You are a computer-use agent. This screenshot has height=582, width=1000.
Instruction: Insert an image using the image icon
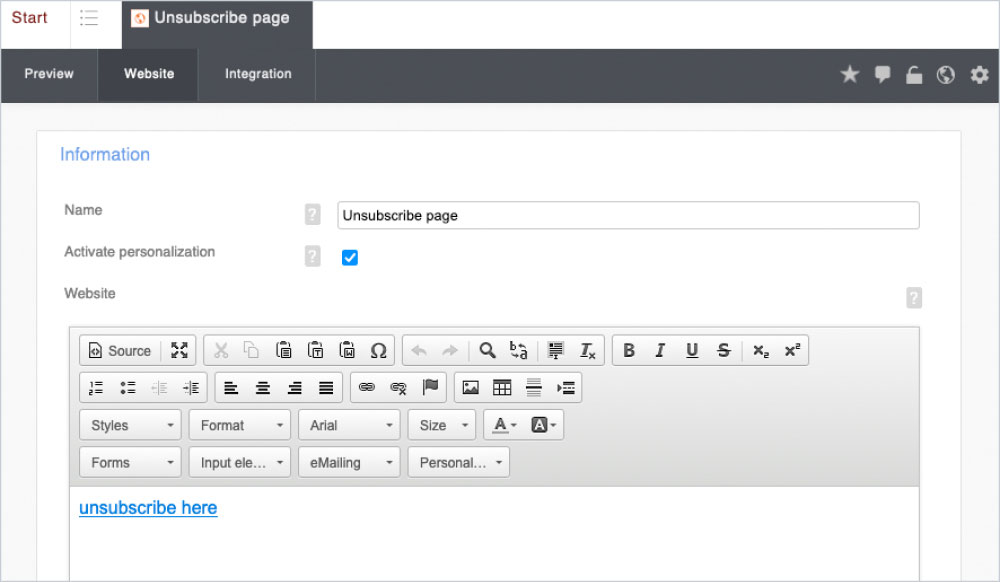(x=470, y=388)
